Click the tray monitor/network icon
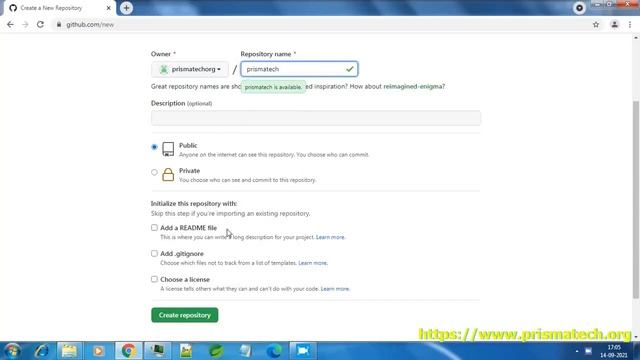This screenshot has width=640, height=360. coord(588,351)
